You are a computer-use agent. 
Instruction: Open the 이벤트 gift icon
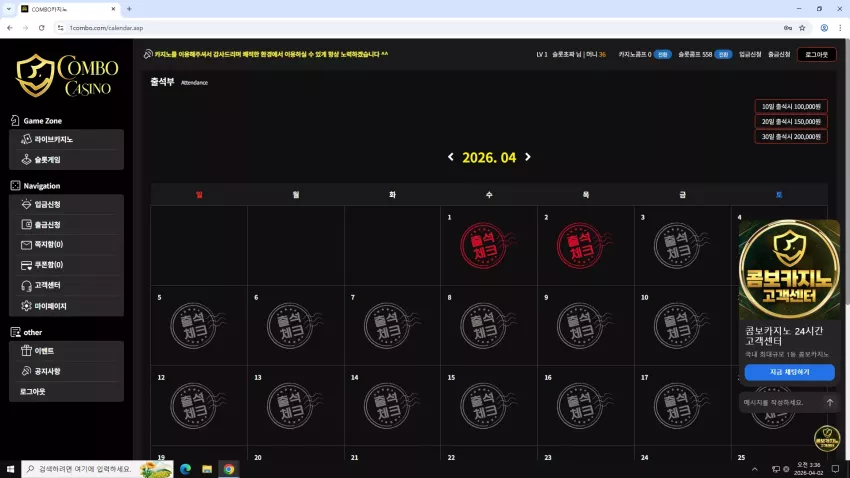26,351
